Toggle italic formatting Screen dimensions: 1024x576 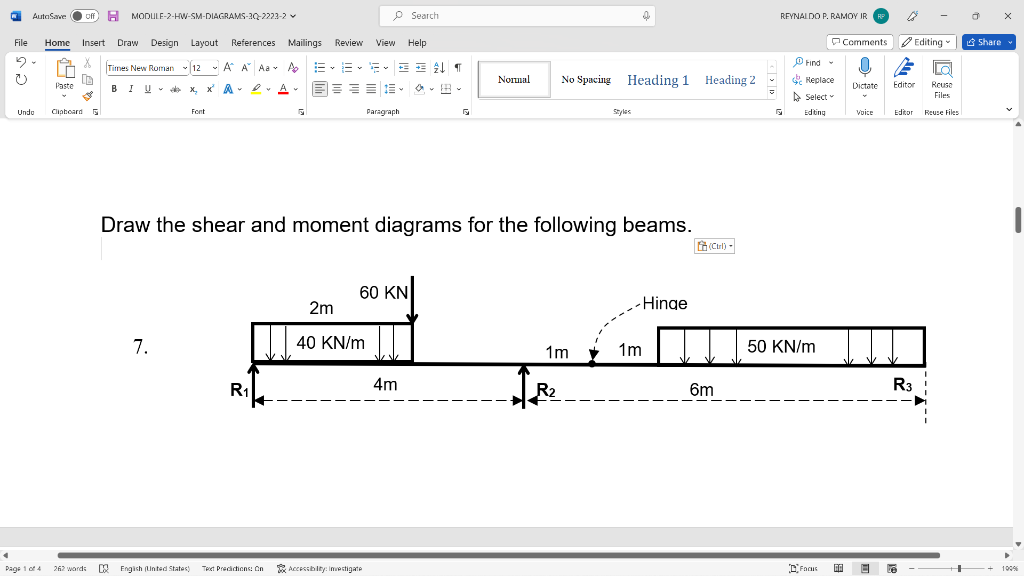pyautogui.click(x=131, y=89)
